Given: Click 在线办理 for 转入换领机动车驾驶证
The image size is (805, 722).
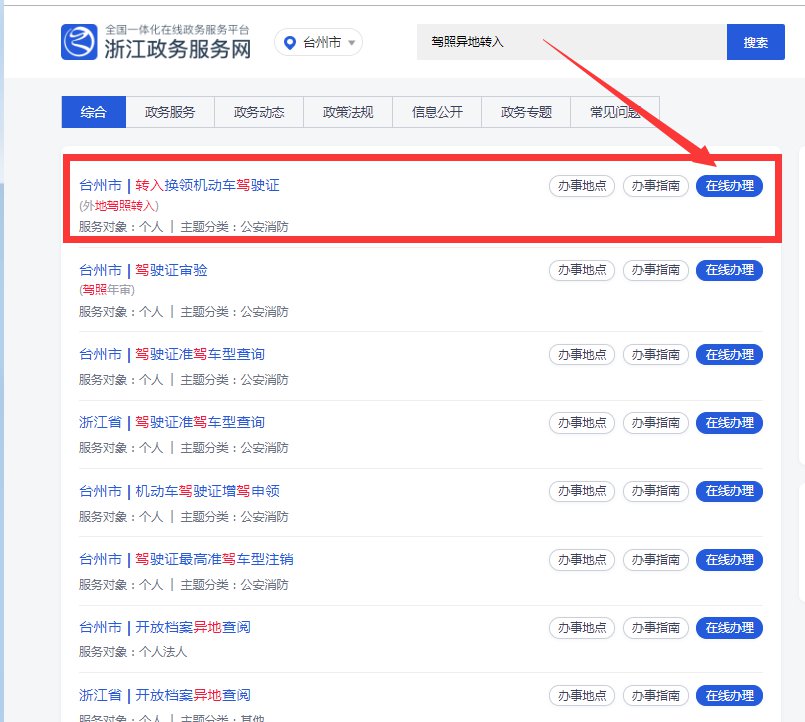Looking at the screenshot, I should pos(729,186).
